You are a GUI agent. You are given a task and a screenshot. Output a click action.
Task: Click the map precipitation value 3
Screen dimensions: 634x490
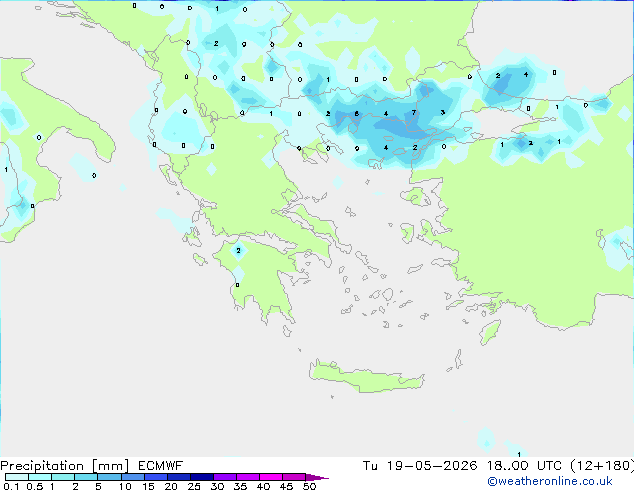[443, 112]
